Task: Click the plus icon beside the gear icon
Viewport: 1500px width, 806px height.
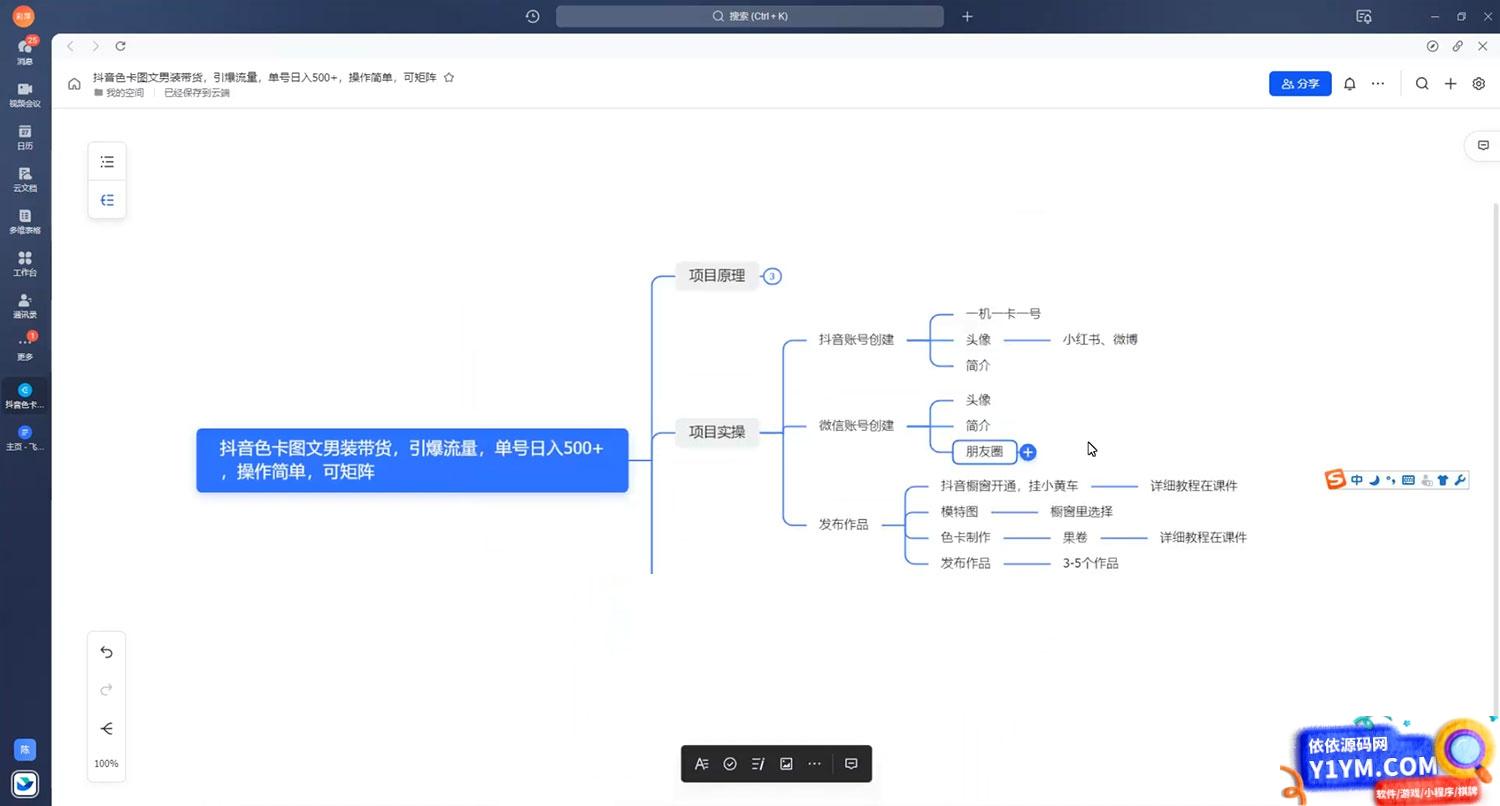Action: [1450, 84]
